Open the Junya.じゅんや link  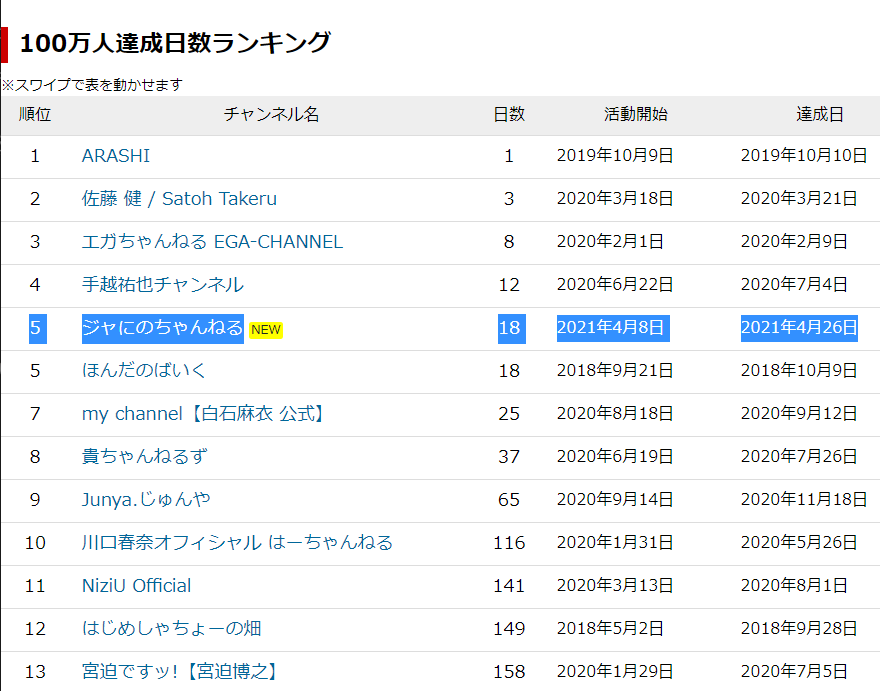coord(146,500)
